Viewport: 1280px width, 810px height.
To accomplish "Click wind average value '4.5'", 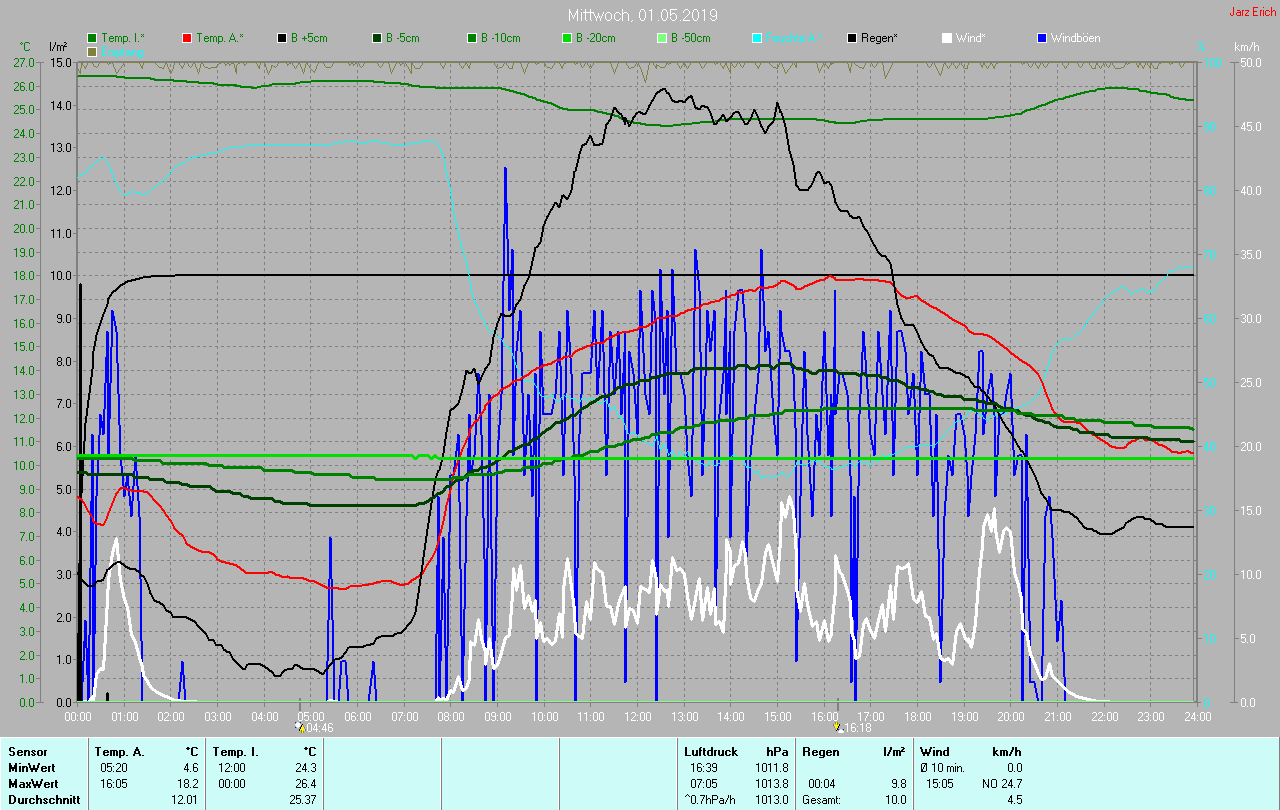I will (x=1013, y=800).
